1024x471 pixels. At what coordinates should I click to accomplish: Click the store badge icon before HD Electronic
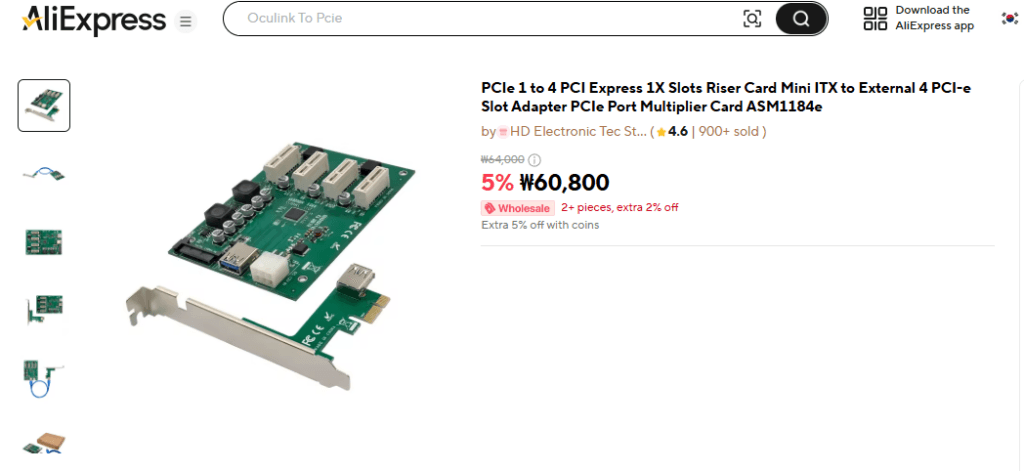[503, 132]
